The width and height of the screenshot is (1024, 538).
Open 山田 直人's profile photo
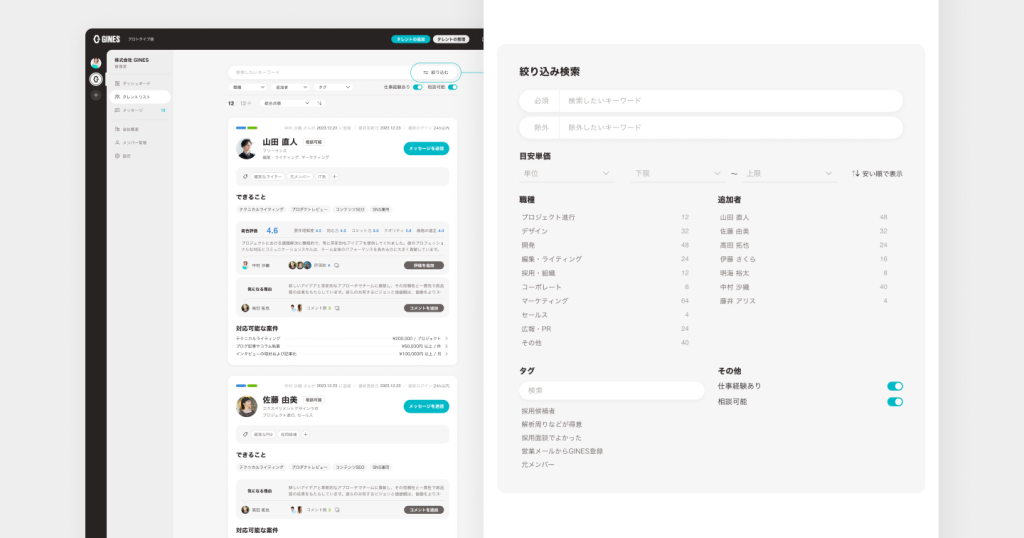pyautogui.click(x=246, y=149)
